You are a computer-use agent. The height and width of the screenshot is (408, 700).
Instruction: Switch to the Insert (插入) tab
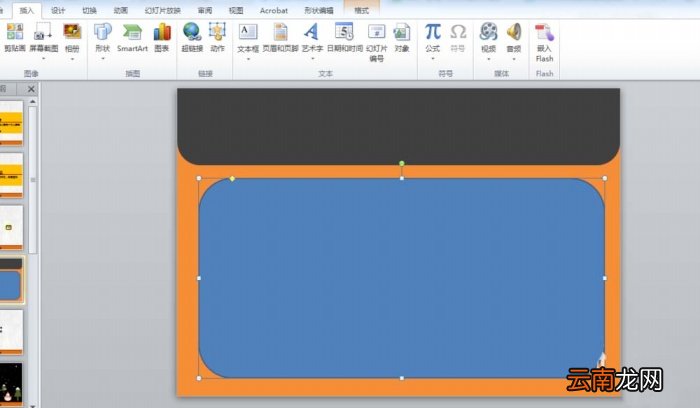(26, 10)
